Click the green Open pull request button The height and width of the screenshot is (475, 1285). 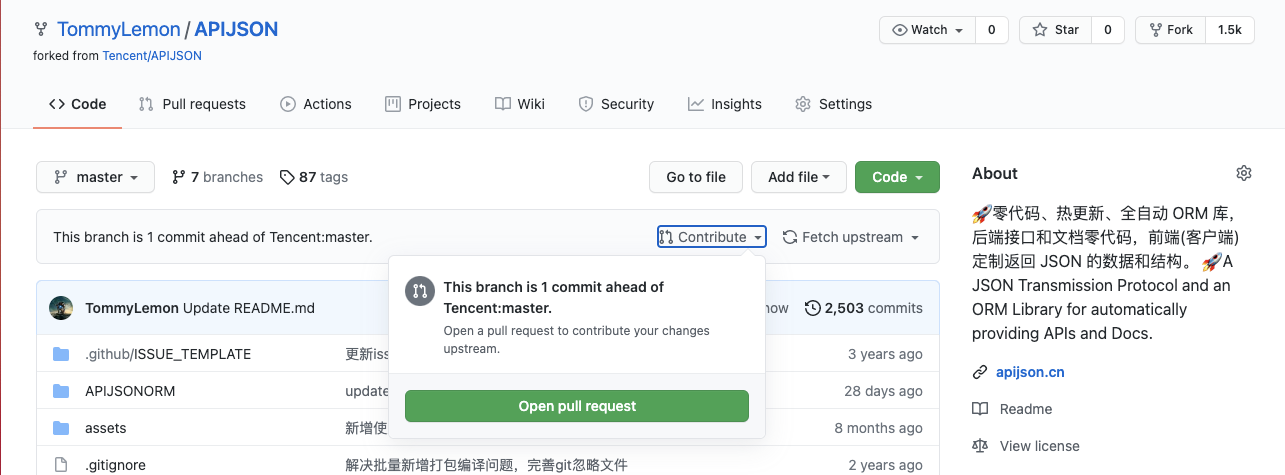[577, 406]
